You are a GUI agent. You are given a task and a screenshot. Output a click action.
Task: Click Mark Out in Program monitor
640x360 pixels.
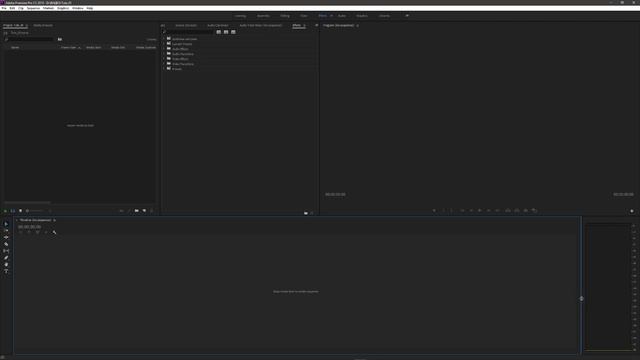click(x=452, y=211)
